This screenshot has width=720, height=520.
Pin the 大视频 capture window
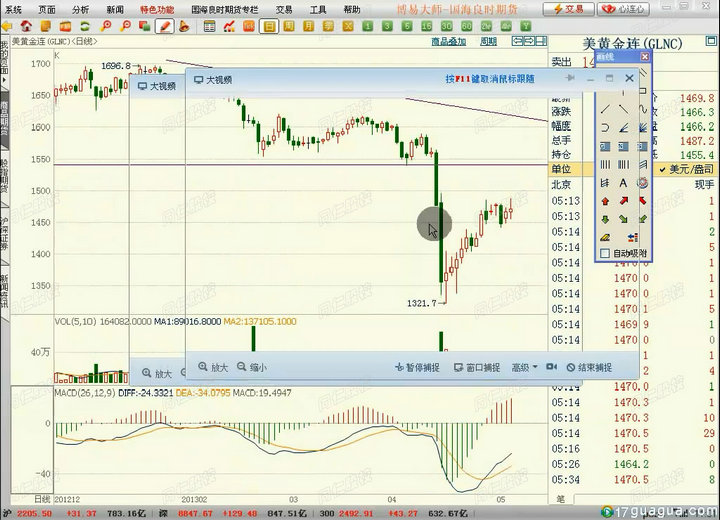[x=571, y=78]
